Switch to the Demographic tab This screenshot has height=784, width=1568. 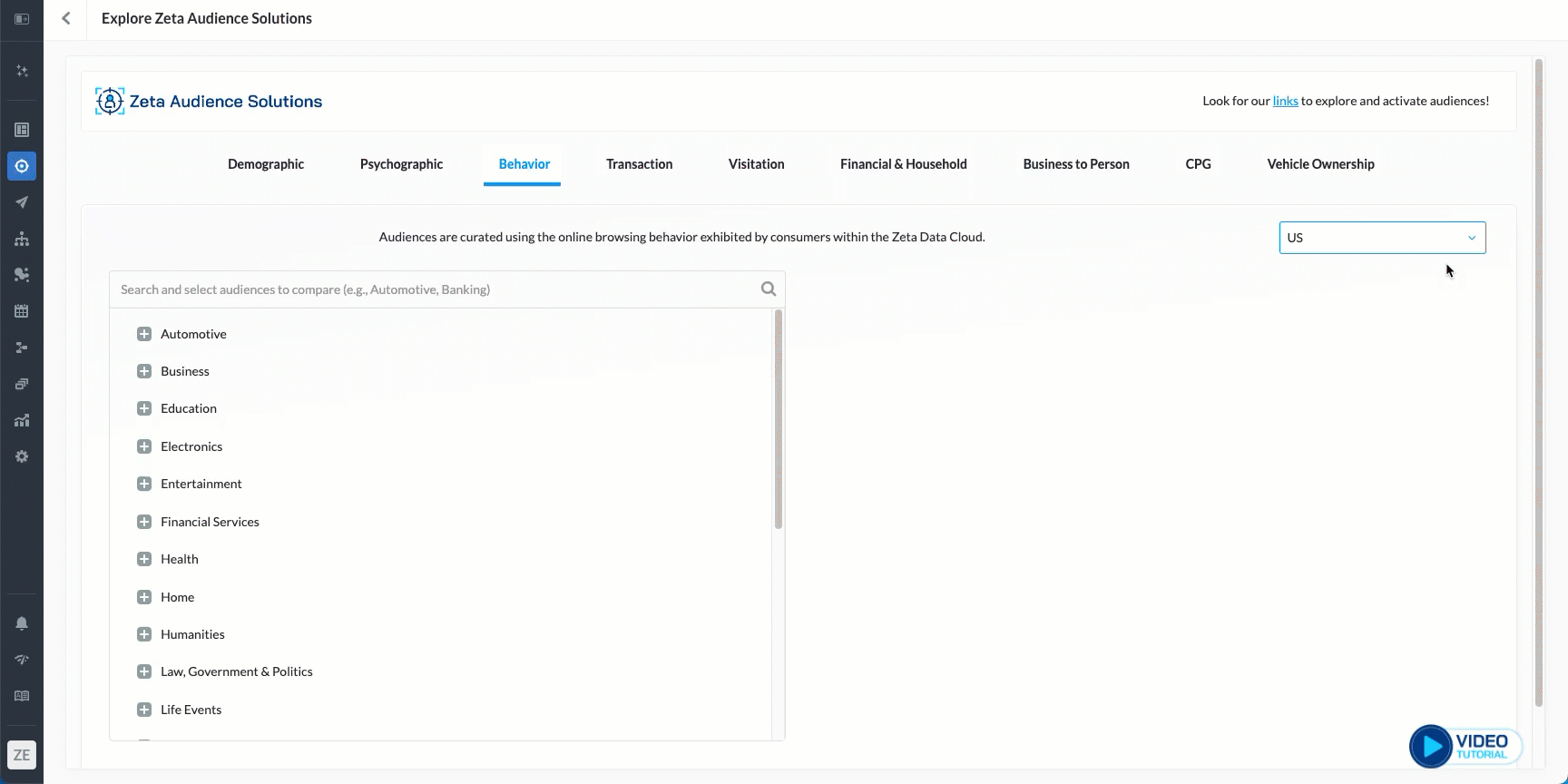coord(266,164)
